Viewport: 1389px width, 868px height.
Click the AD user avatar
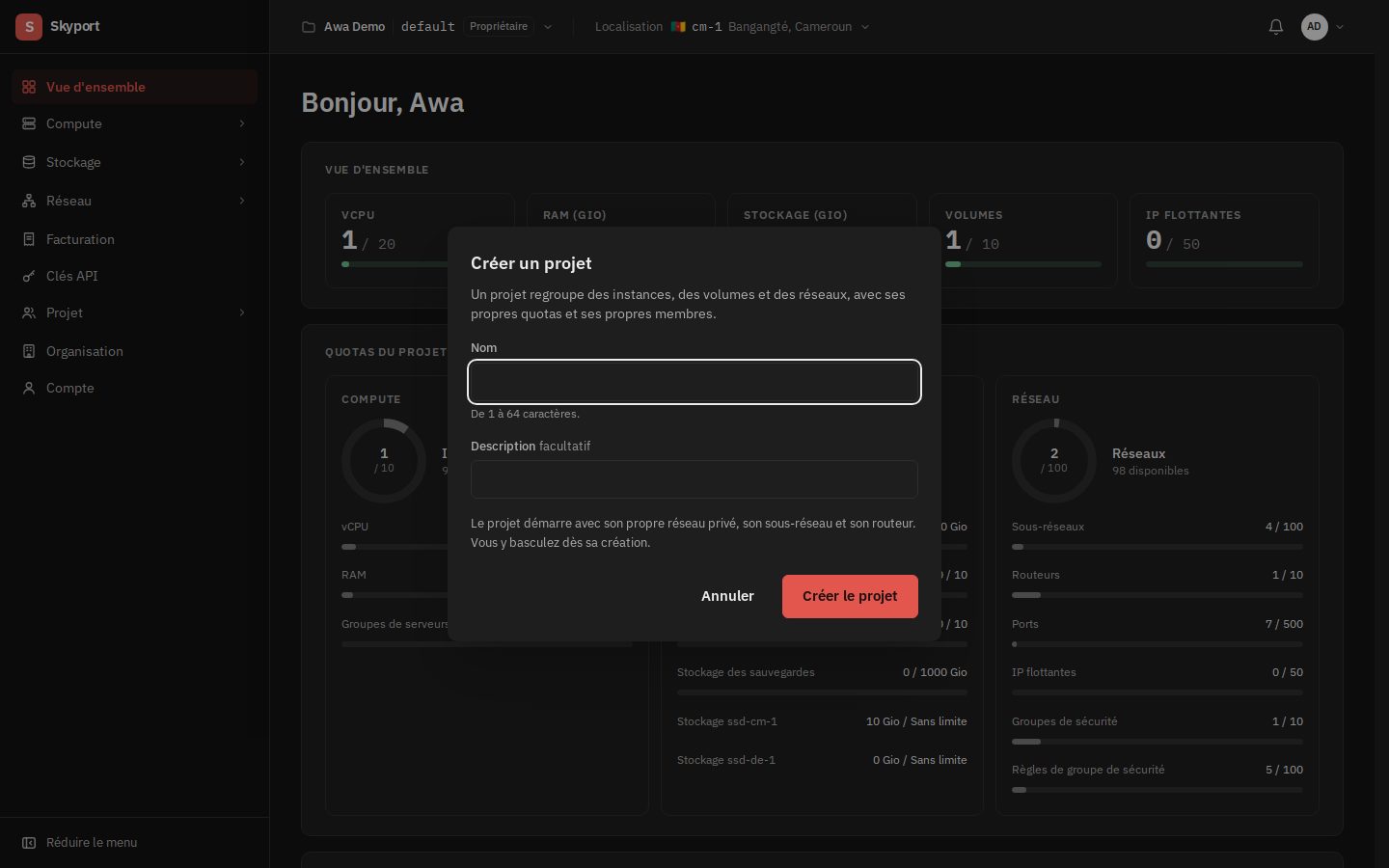(1314, 27)
